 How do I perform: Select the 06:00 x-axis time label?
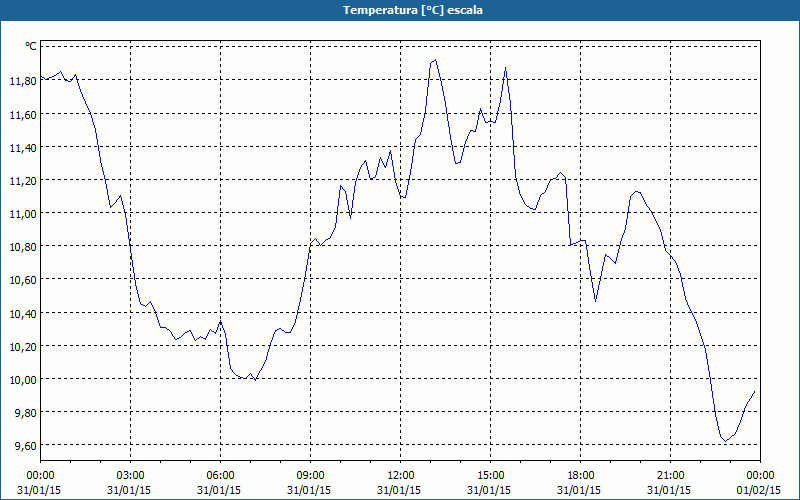(x=220, y=476)
